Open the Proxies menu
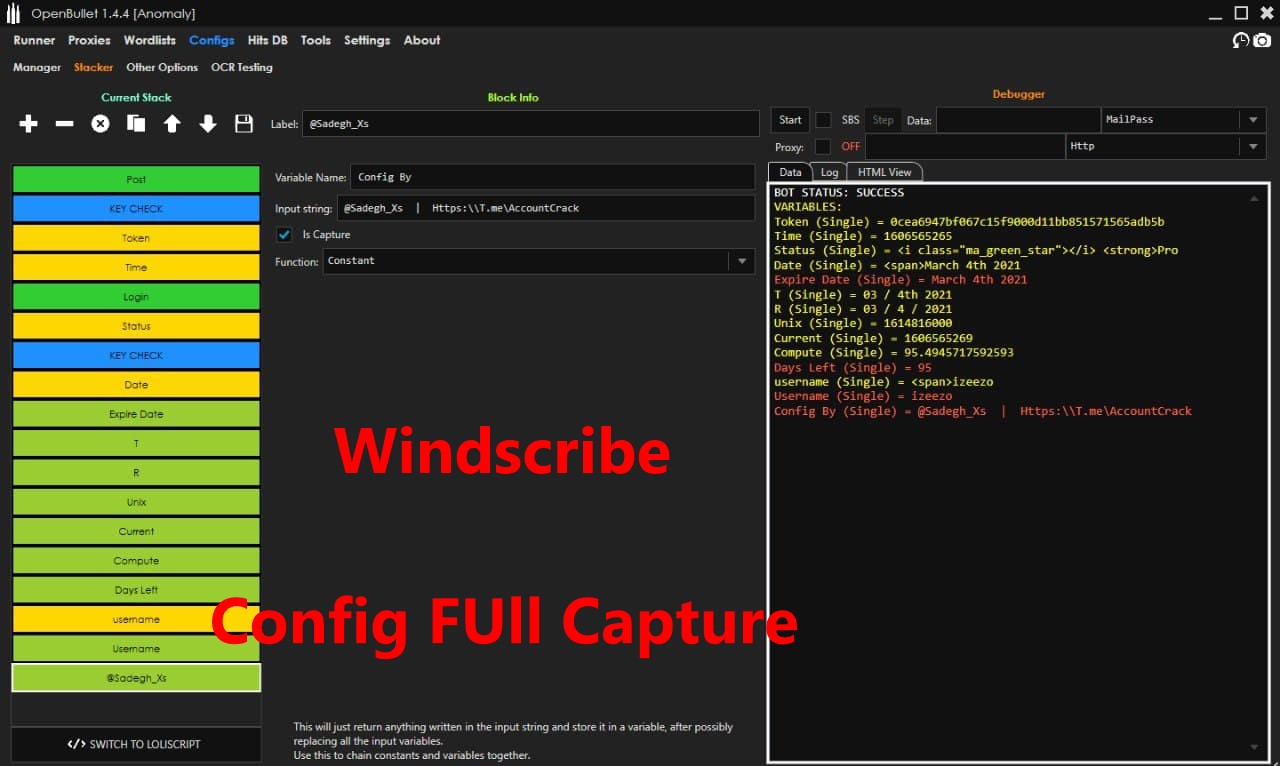The image size is (1280, 766). click(89, 40)
